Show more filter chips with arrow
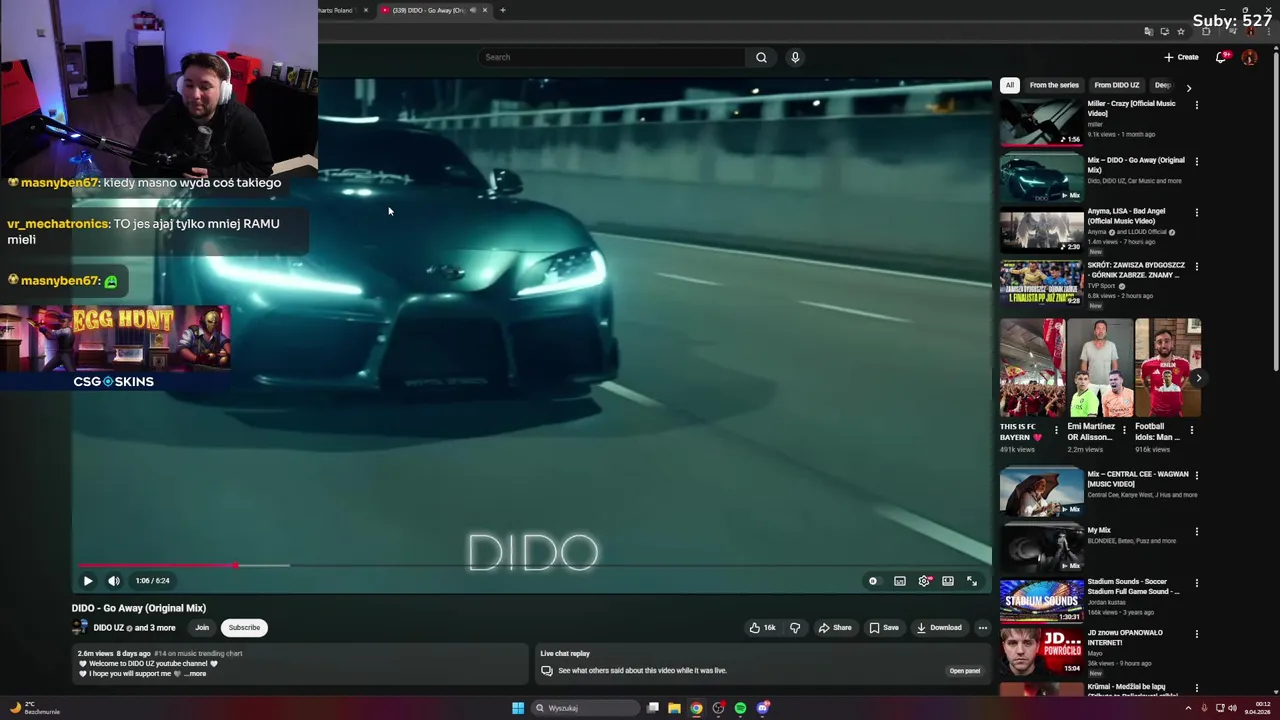The height and width of the screenshot is (720, 1280). [1188, 88]
